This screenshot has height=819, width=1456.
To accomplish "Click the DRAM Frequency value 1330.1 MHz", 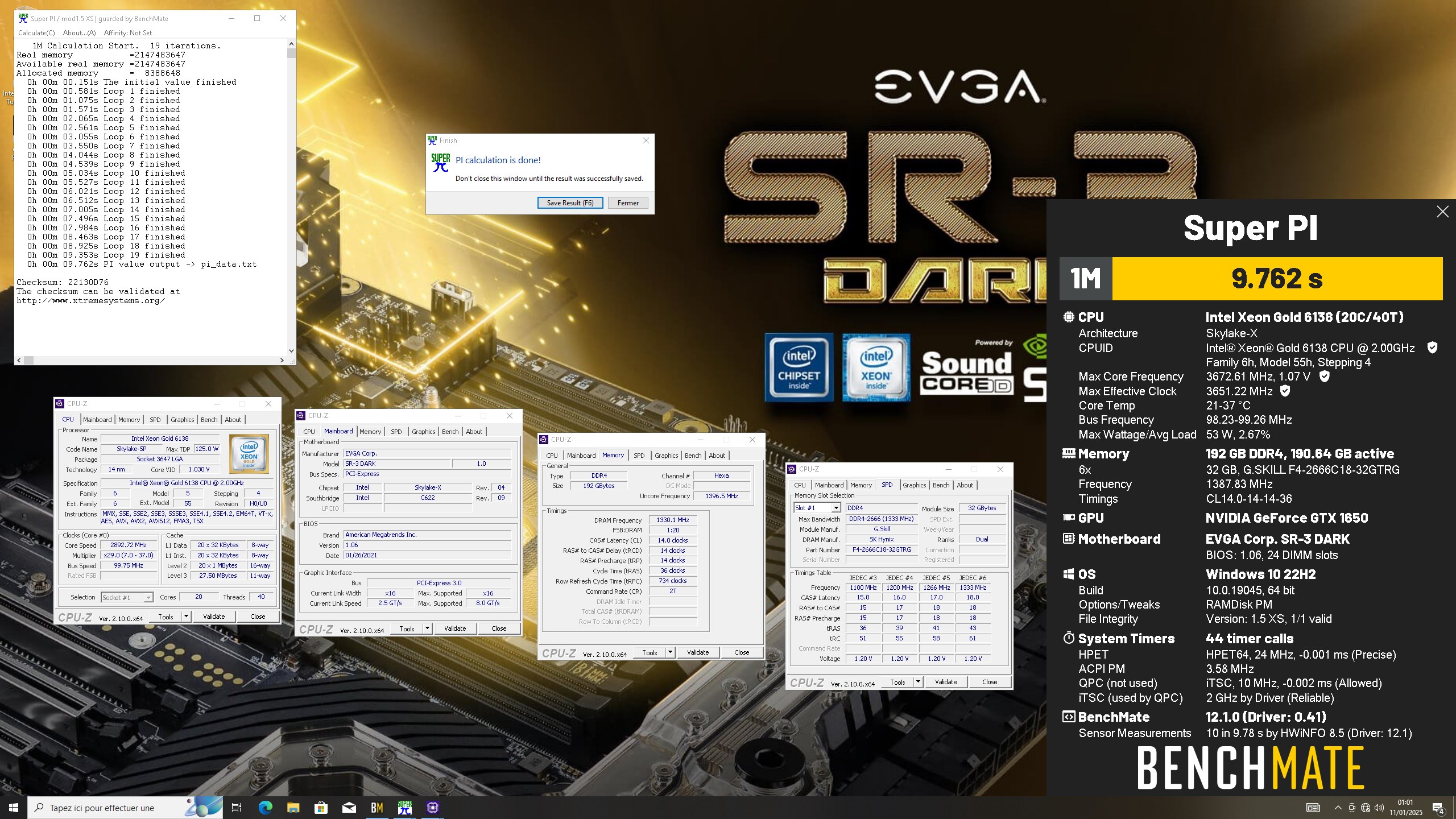I will [672, 520].
